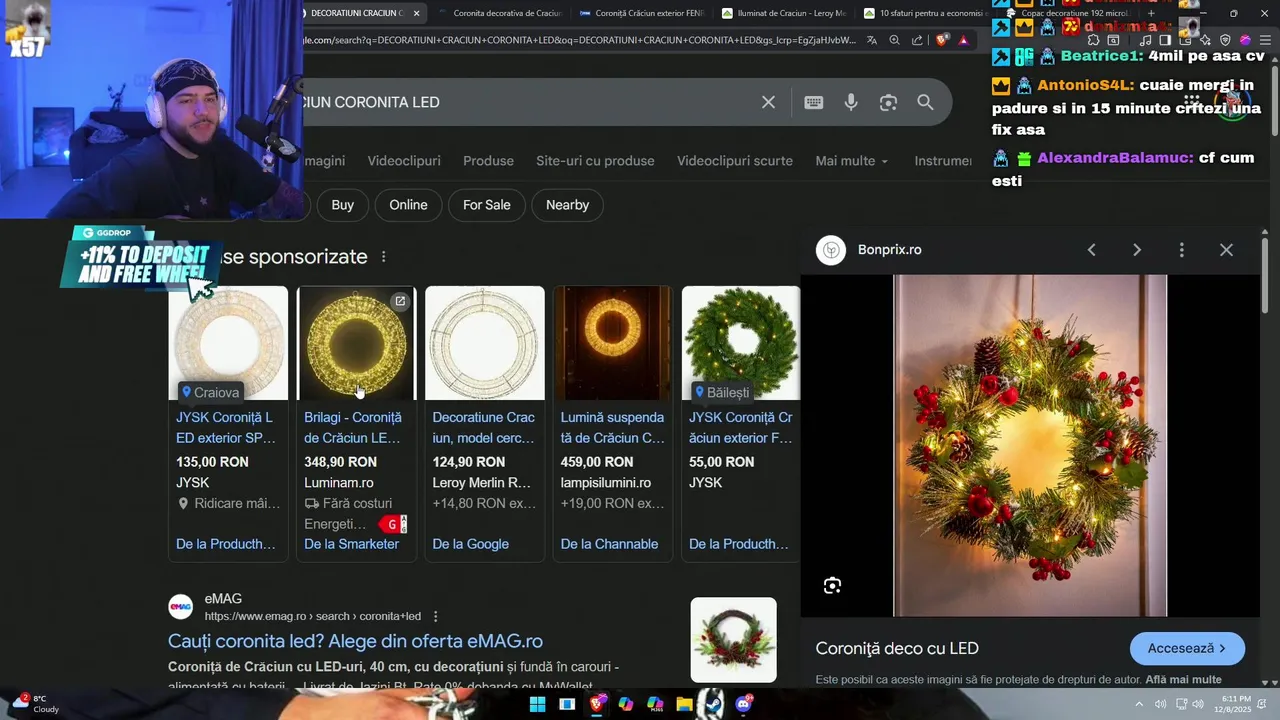This screenshot has height=720, width=1280.
Task: Click the browser address bar URL
Action: pos(580,41)
